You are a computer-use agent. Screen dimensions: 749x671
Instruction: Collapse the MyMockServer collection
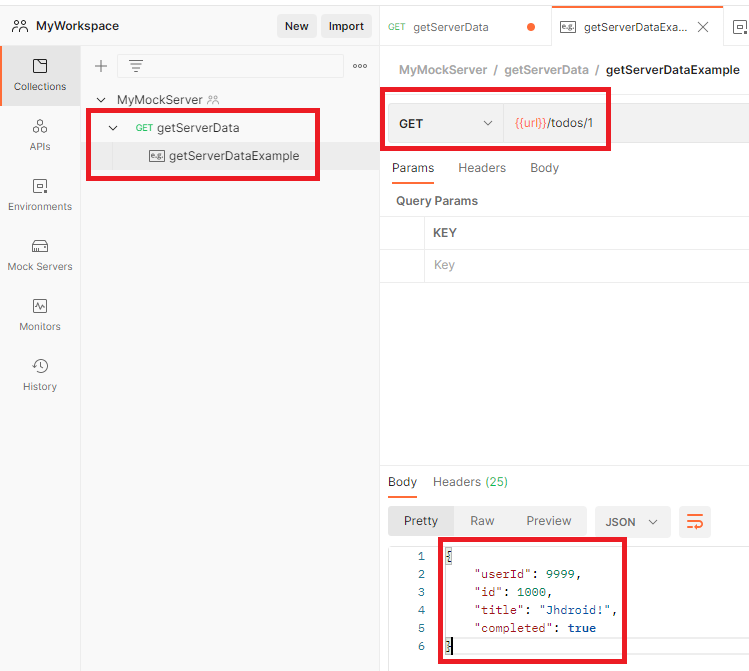click(x=101, y=100)
